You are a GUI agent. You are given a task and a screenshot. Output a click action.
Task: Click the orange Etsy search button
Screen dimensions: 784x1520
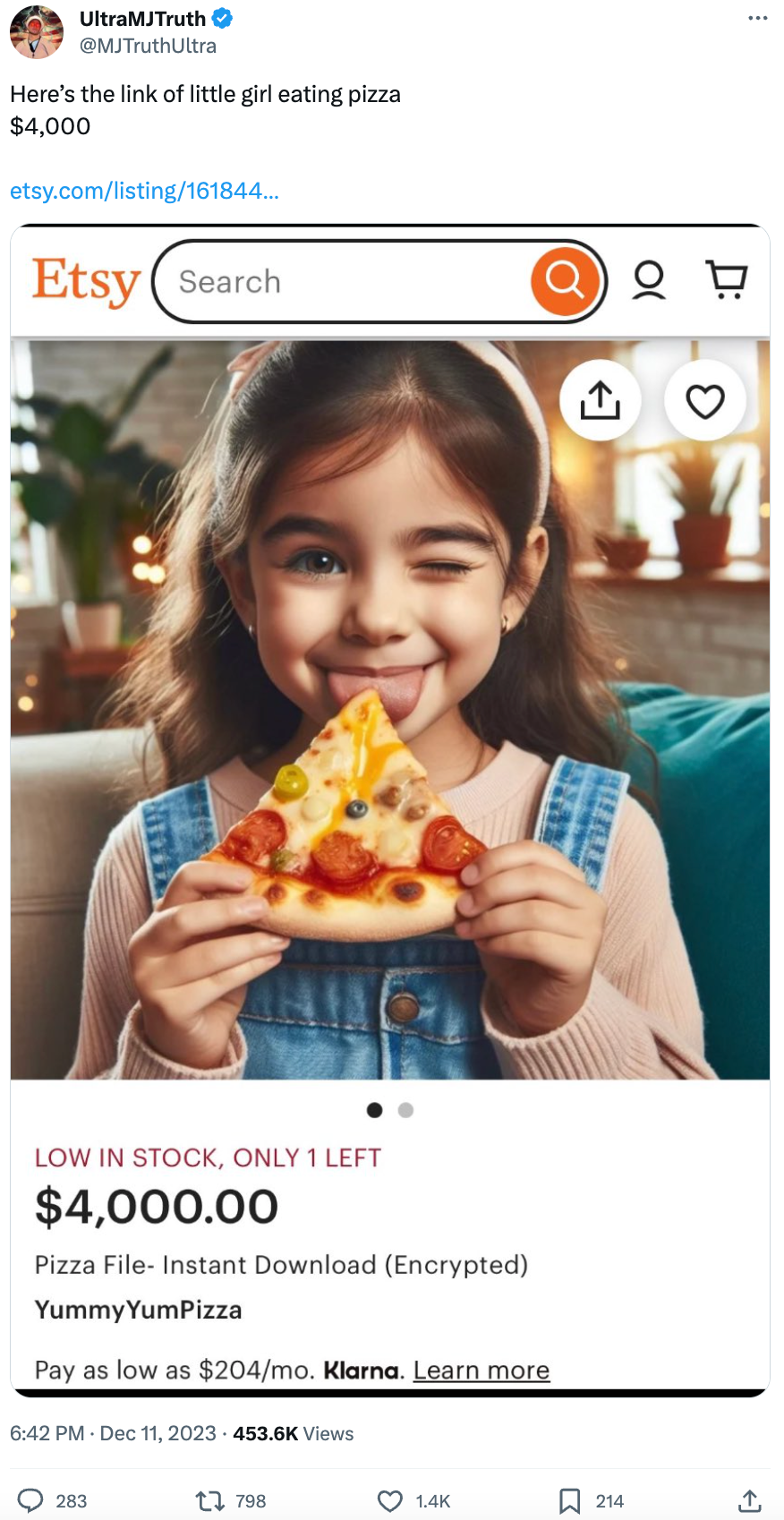[564, 281]
